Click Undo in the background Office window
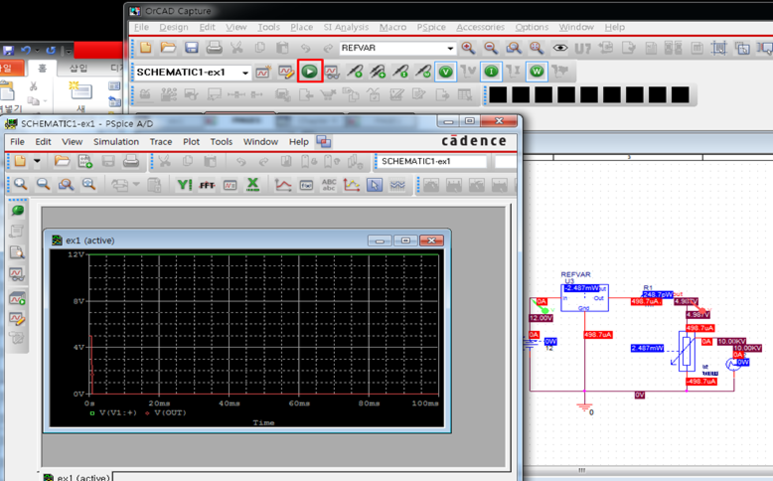773x481 pixels. [26, 50]
